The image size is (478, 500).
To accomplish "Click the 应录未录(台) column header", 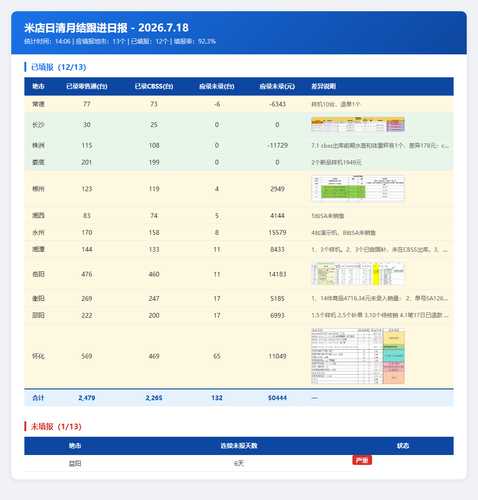I will click(217, 87).
